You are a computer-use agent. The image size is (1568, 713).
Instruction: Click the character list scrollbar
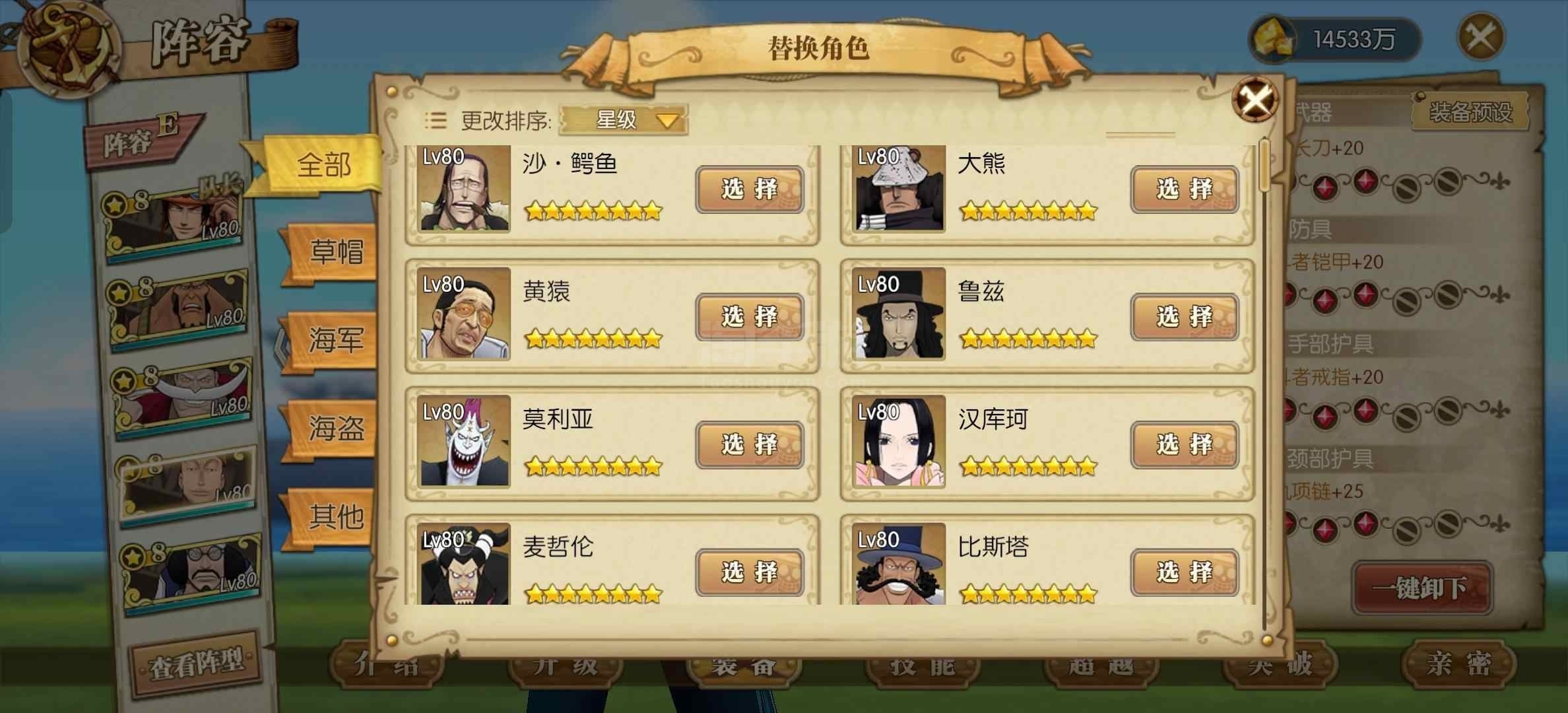1264,383
